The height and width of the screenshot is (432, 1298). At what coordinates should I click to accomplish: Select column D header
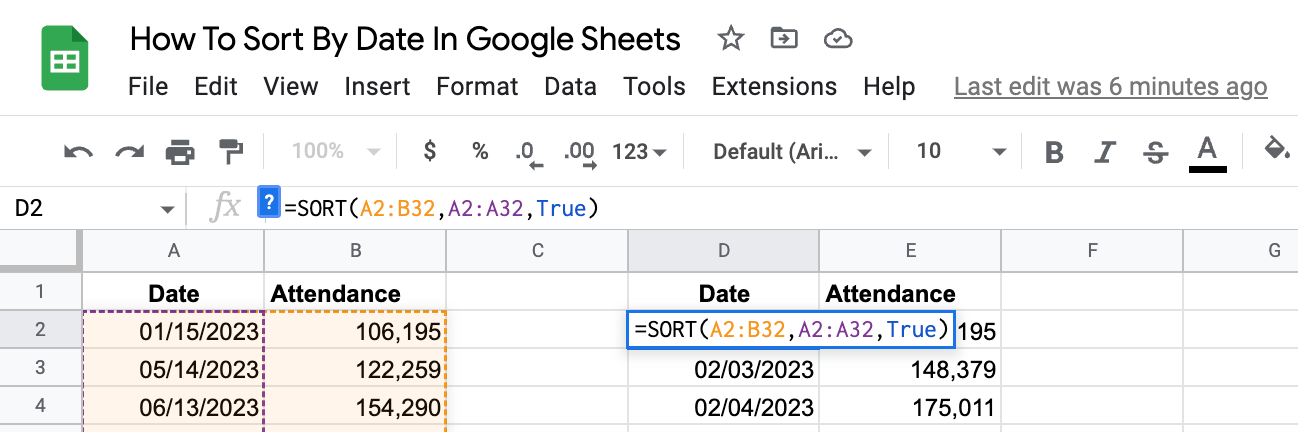[723, 251]
